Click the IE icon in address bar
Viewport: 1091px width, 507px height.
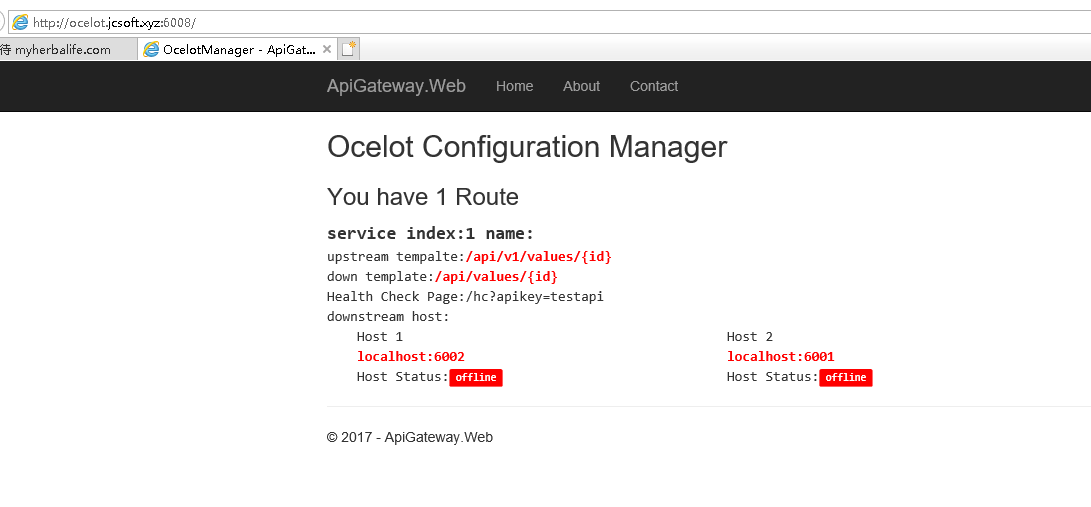coord(20,22)
